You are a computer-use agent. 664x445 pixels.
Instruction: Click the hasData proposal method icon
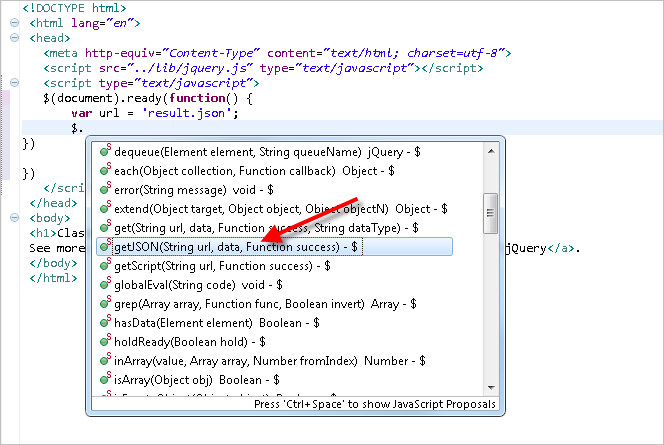pyautogui.click(x=105, y=323)
